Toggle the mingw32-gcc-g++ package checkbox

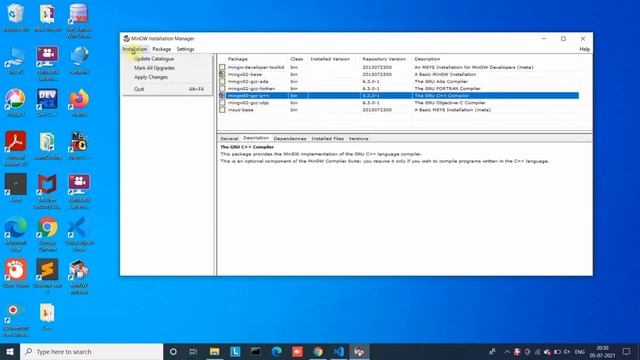(222, 96)
